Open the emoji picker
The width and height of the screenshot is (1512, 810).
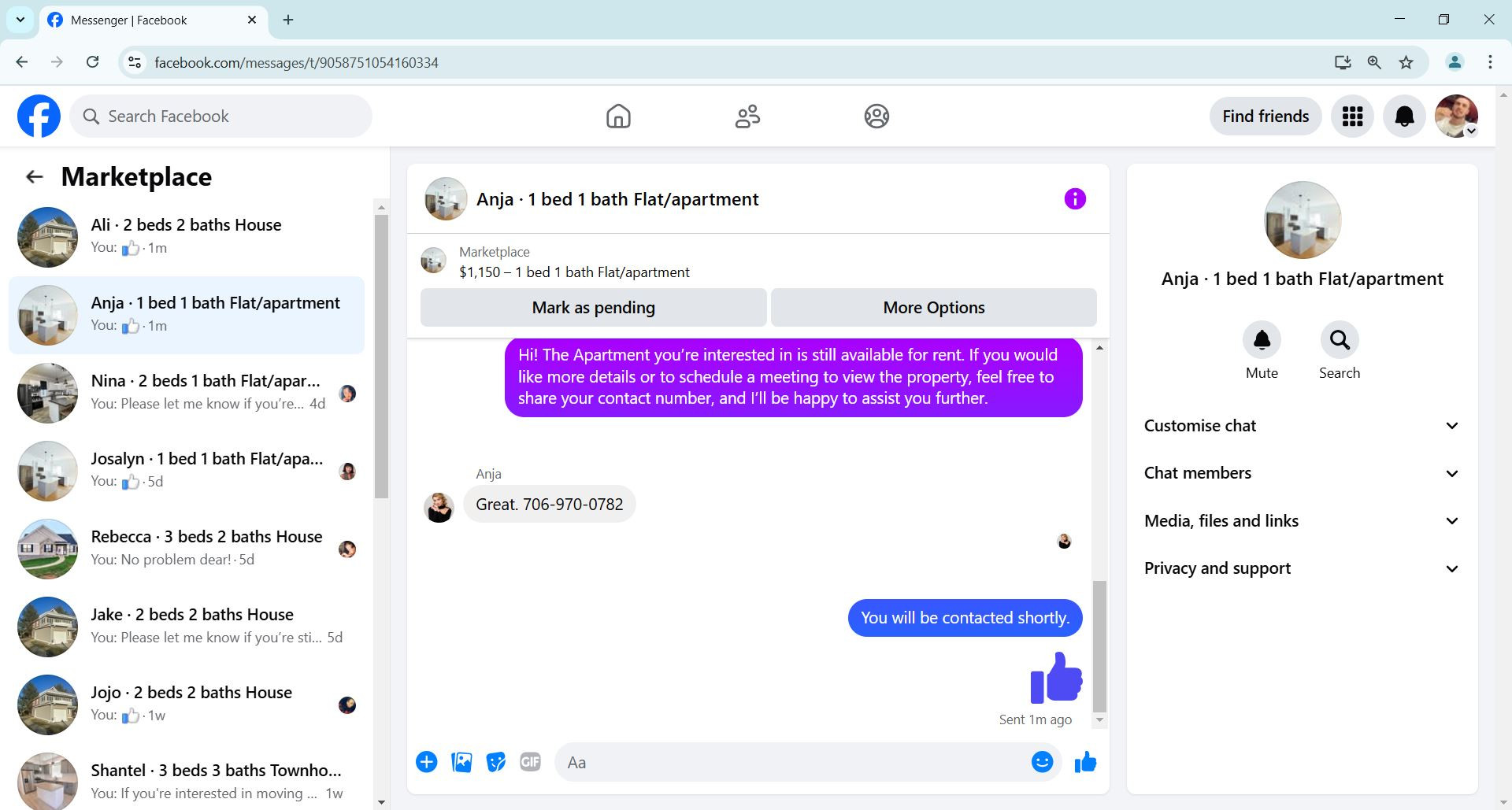tap(1042, 762)
